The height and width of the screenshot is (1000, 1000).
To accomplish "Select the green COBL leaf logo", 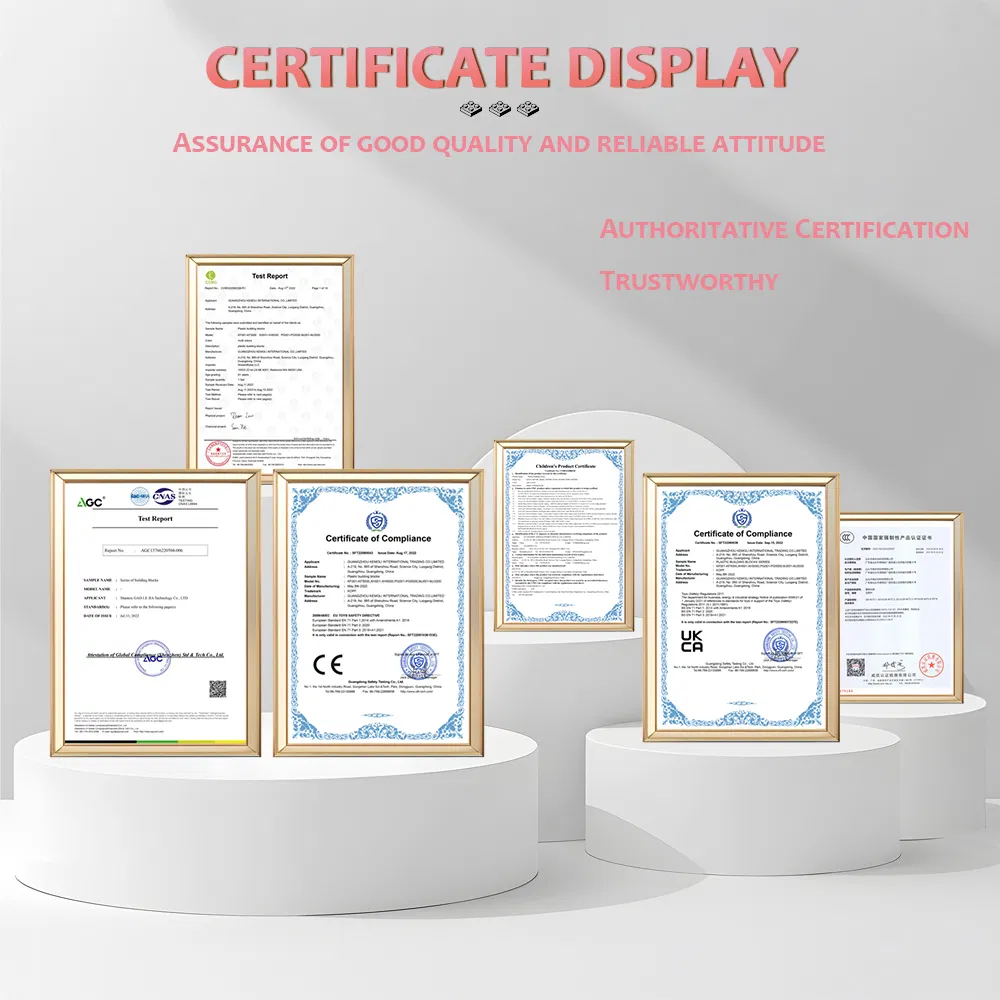I will (x=212, y=277).
